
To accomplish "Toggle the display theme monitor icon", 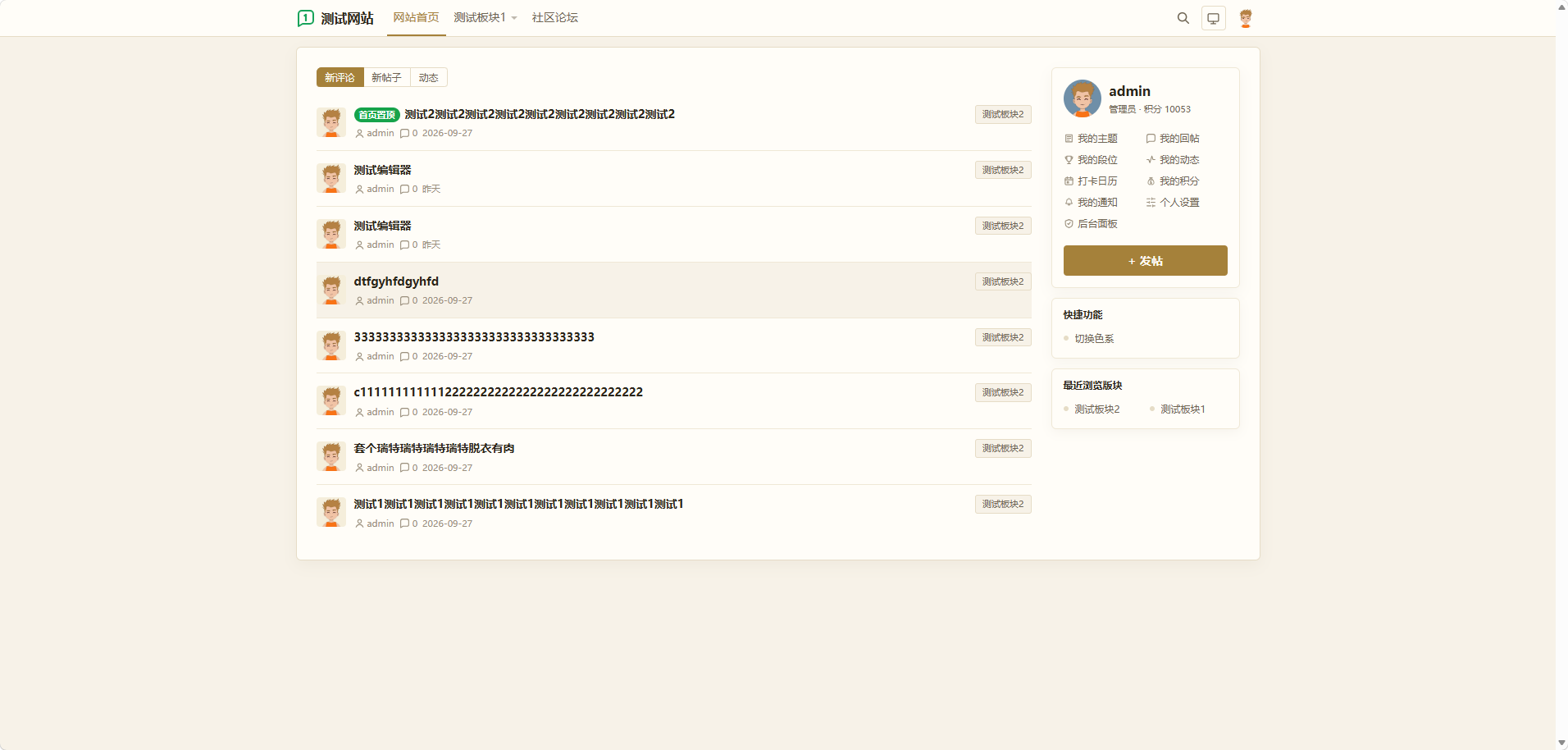I will click(1214, 18).
